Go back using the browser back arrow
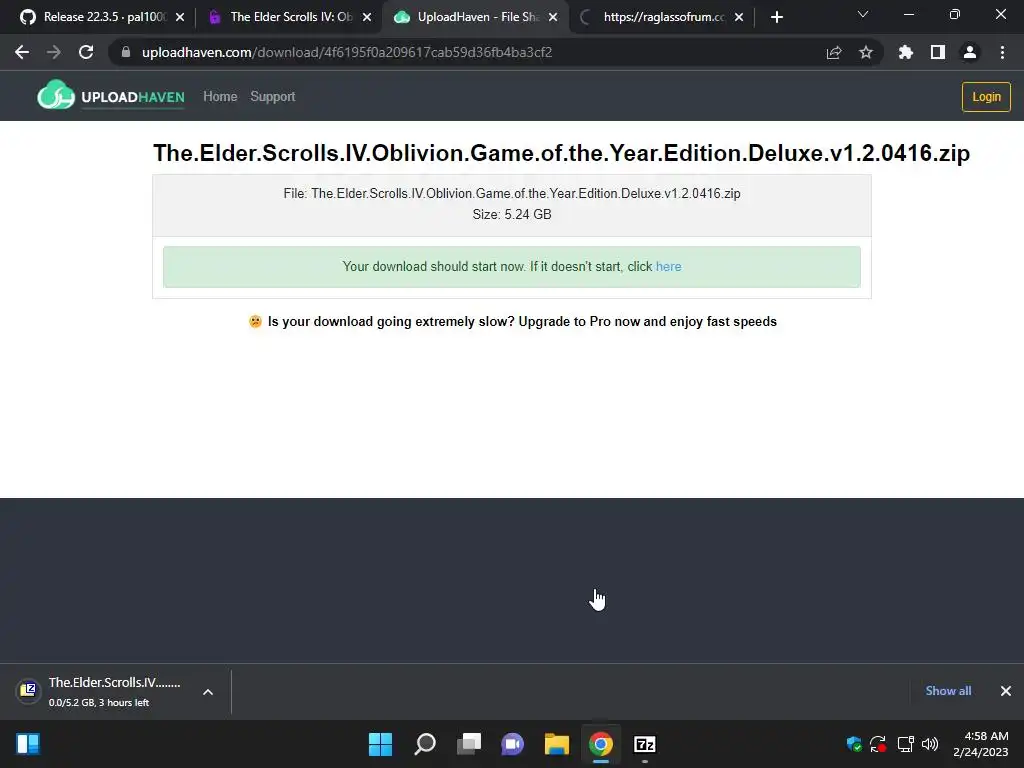The width and height of the screenshot is (1024, 768). [22, 52]
